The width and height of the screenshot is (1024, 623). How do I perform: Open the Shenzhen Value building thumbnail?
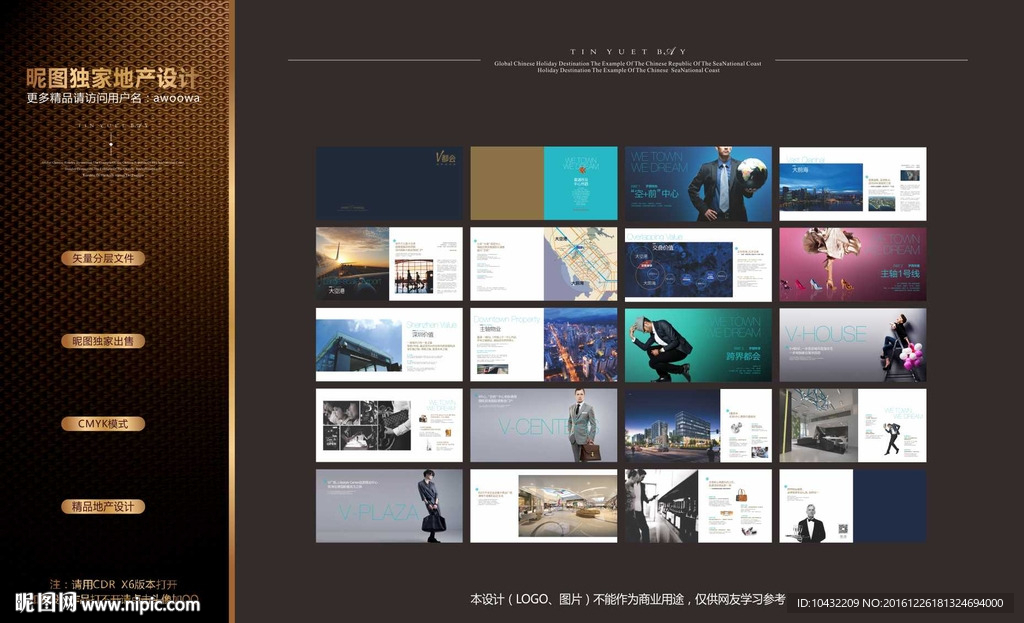pyautogui.click(x=389, y=344)
